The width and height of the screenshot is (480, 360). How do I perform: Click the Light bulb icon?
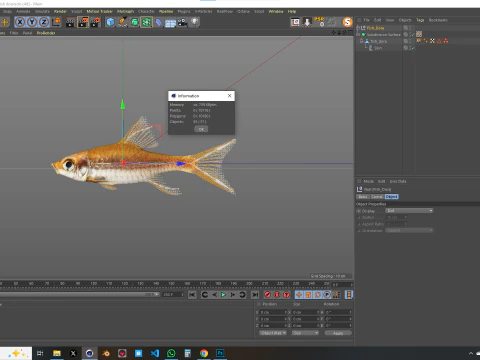click(194, 22)
